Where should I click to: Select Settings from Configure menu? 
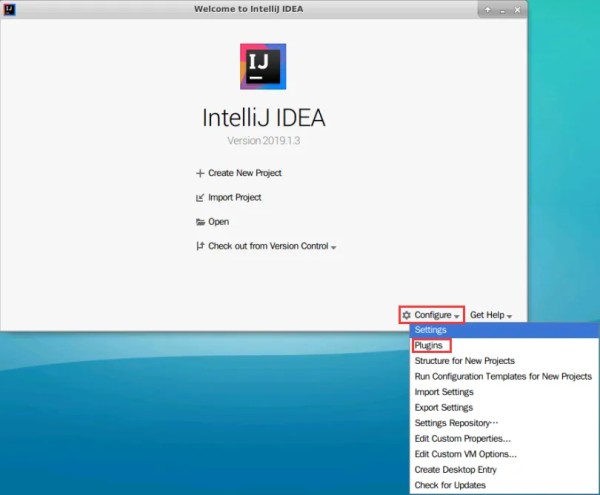504,330
